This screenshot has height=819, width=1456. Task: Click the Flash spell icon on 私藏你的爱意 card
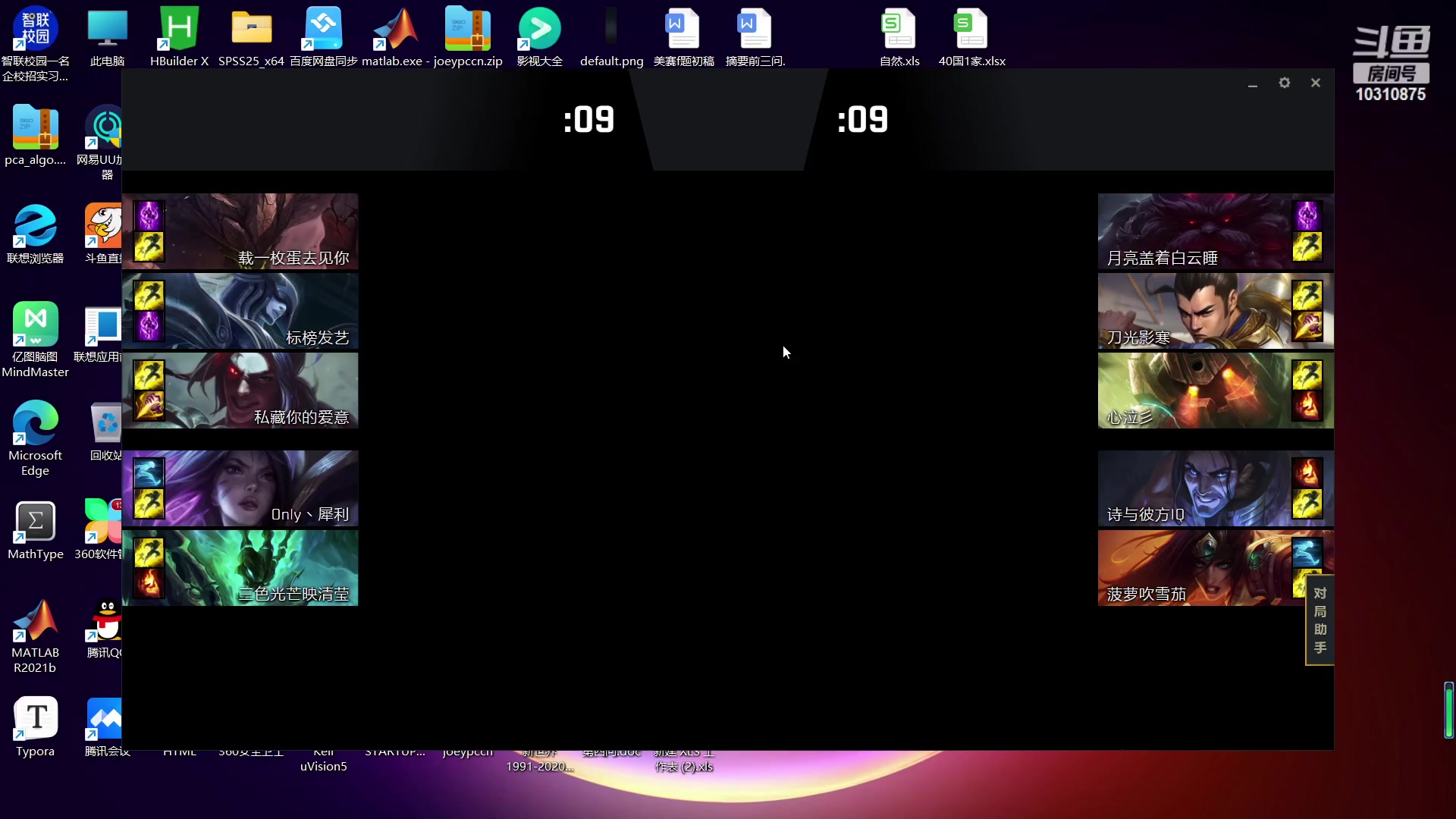[x=149, y=375]
